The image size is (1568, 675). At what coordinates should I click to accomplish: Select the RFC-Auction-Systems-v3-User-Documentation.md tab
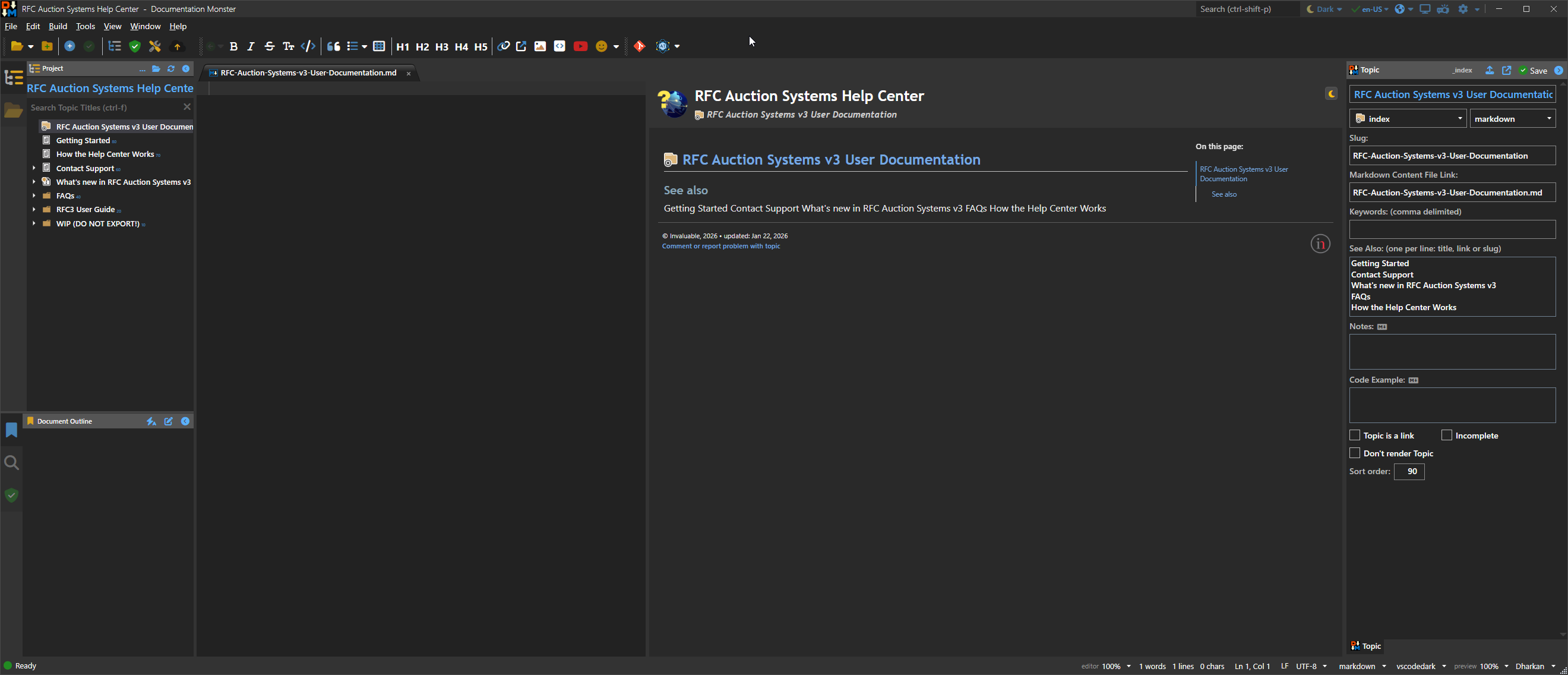click(x=308, y=72)
